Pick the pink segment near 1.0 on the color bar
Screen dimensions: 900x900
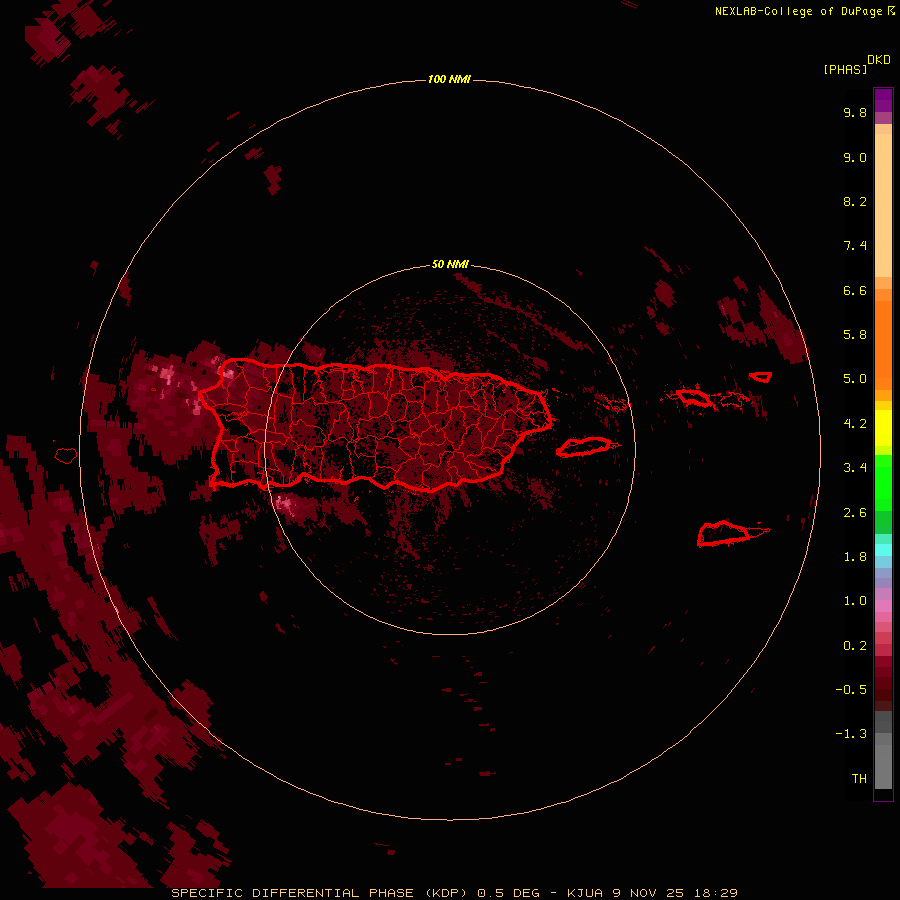point(883,606)
